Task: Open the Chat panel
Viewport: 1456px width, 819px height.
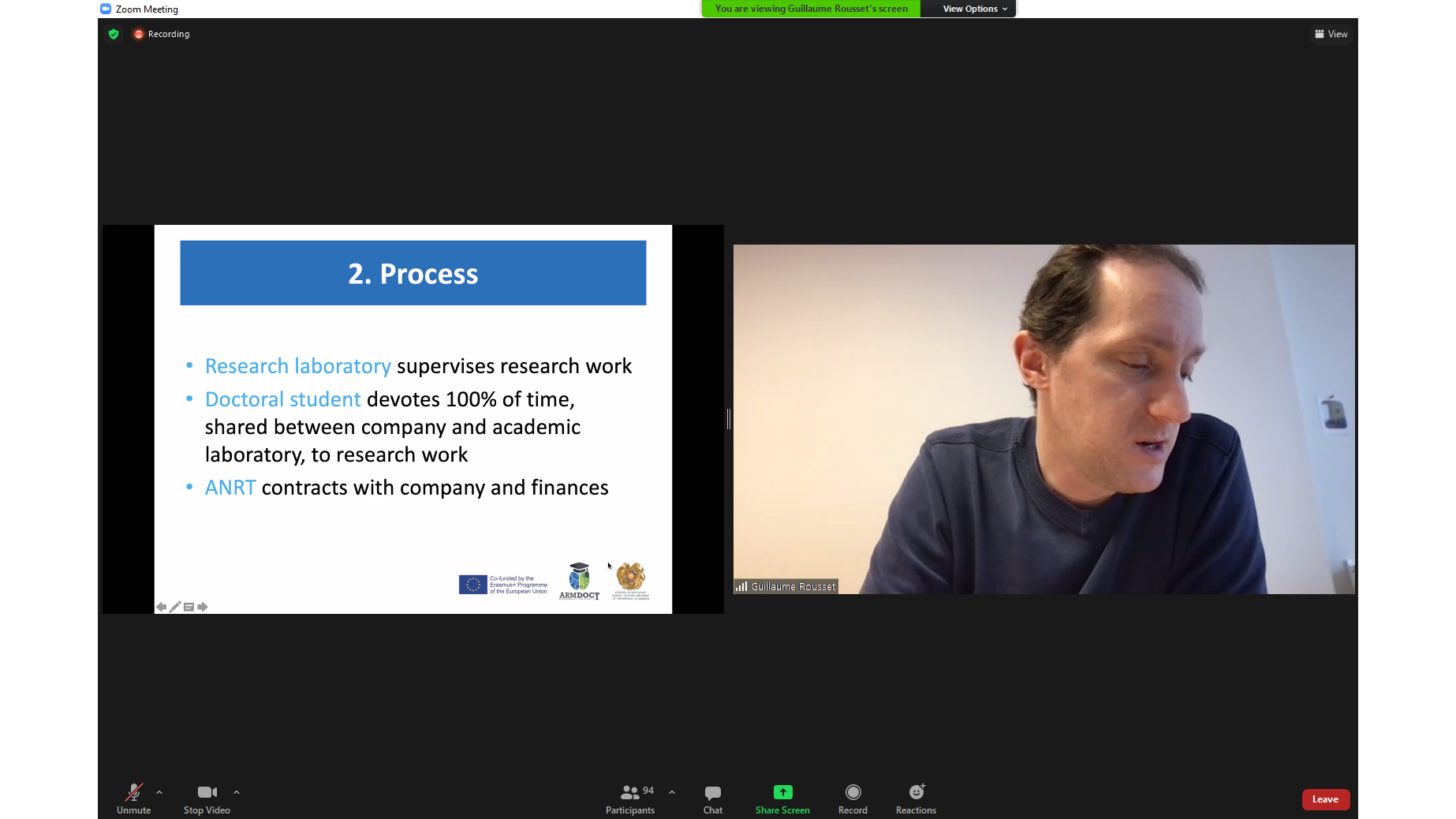Action: point(712,798)
